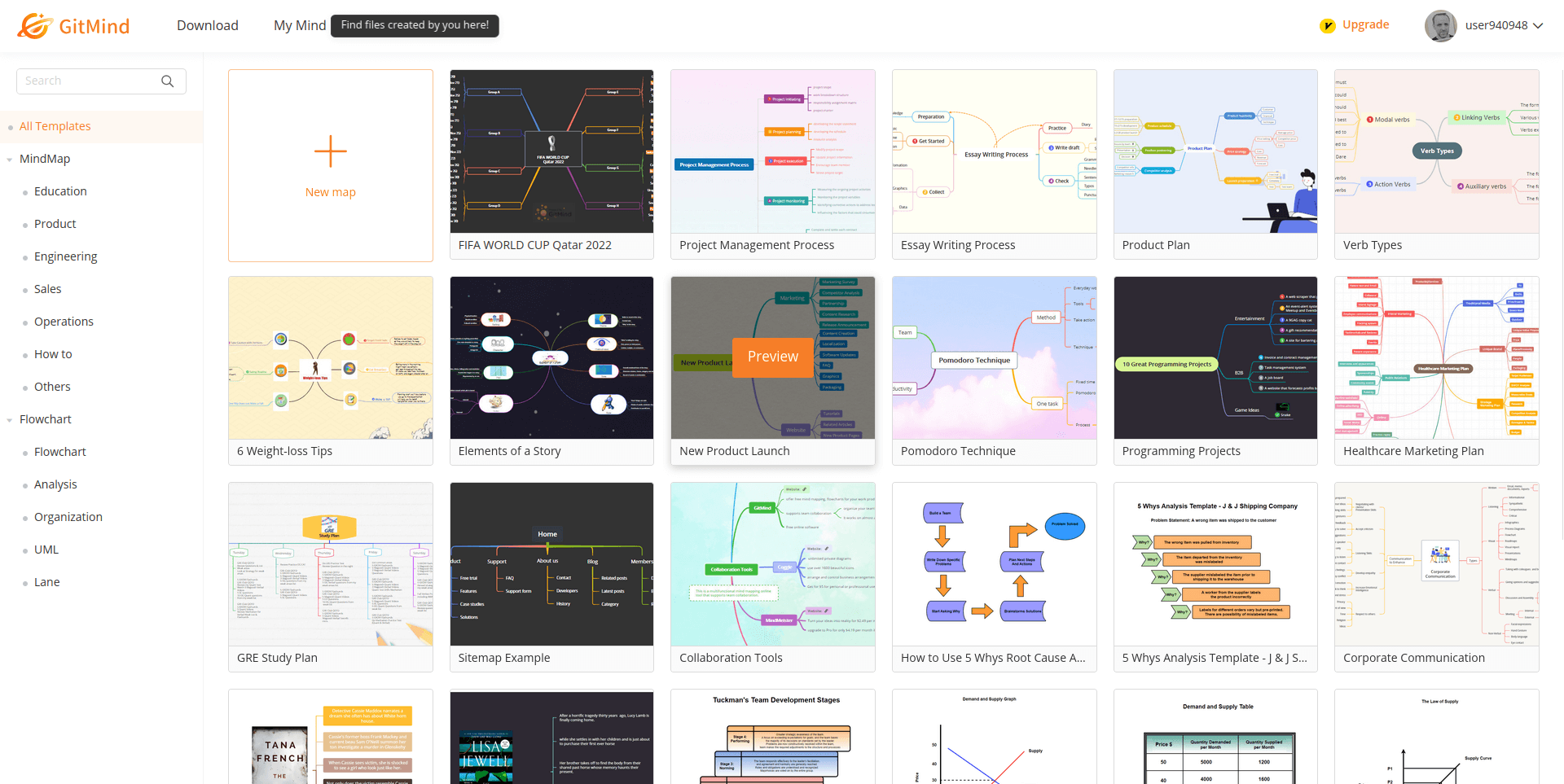
Task: Open the user940948 account dropdown
Action: [x=1501, y=25]
